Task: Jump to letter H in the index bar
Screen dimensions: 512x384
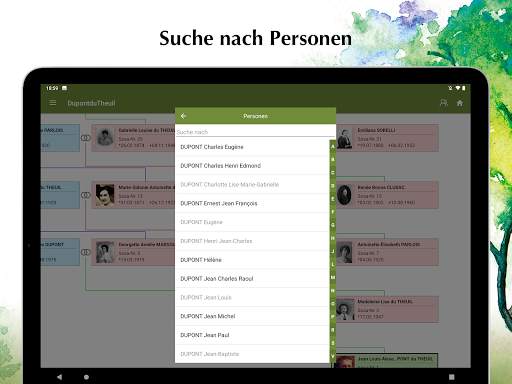Action: (333, 238)
